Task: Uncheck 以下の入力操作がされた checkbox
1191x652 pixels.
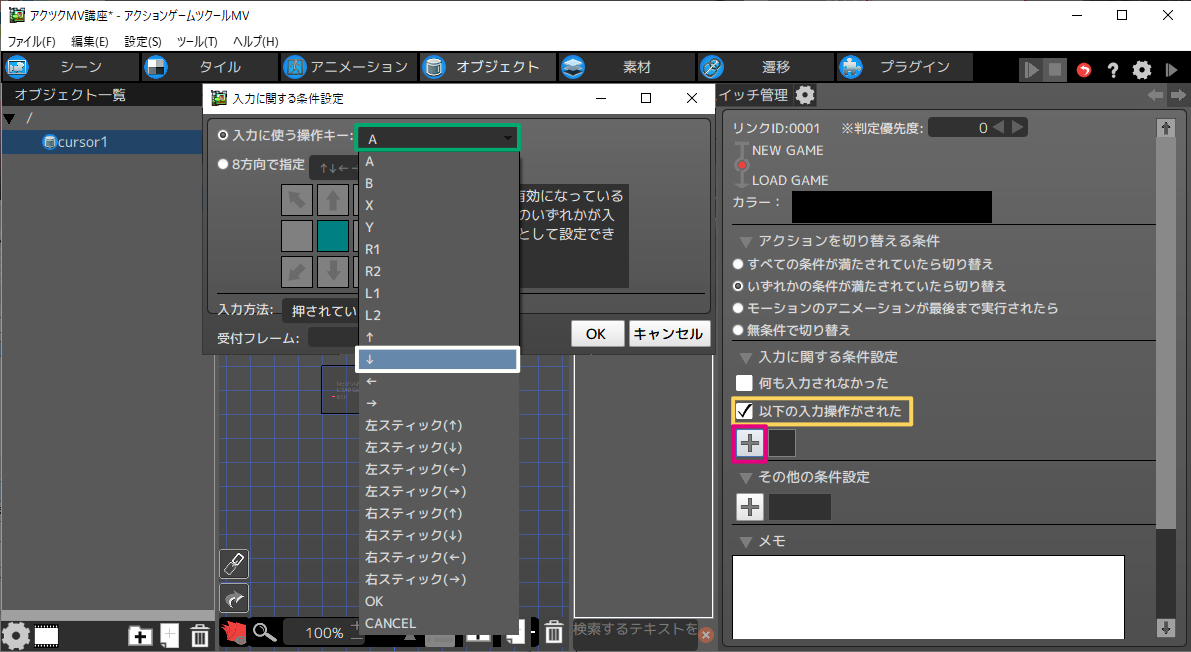Action: click(744, 411)
